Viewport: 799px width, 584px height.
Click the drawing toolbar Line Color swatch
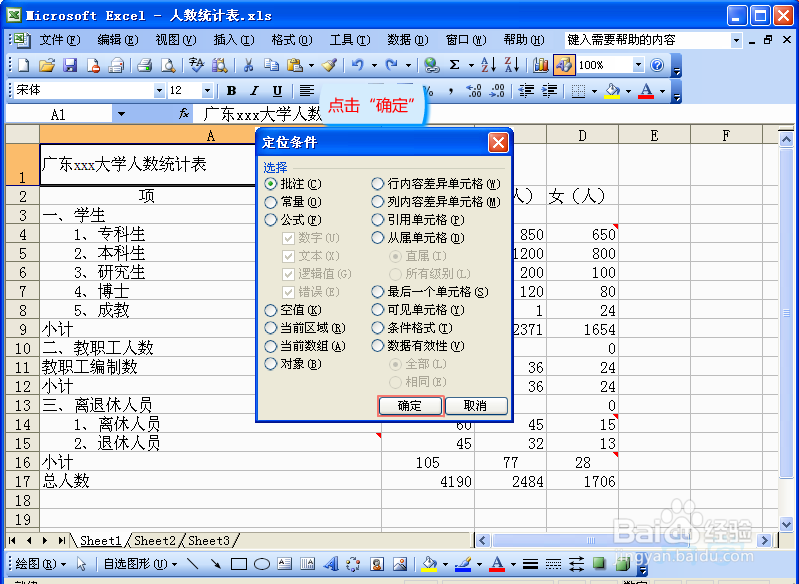[x=463, y=564]
